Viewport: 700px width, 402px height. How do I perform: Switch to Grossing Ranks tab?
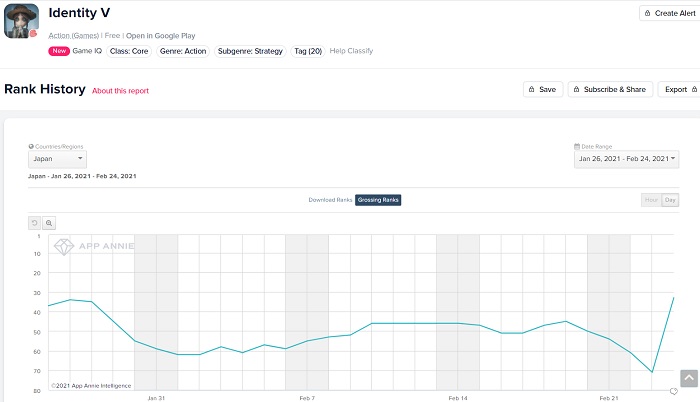tap(378, 200)
